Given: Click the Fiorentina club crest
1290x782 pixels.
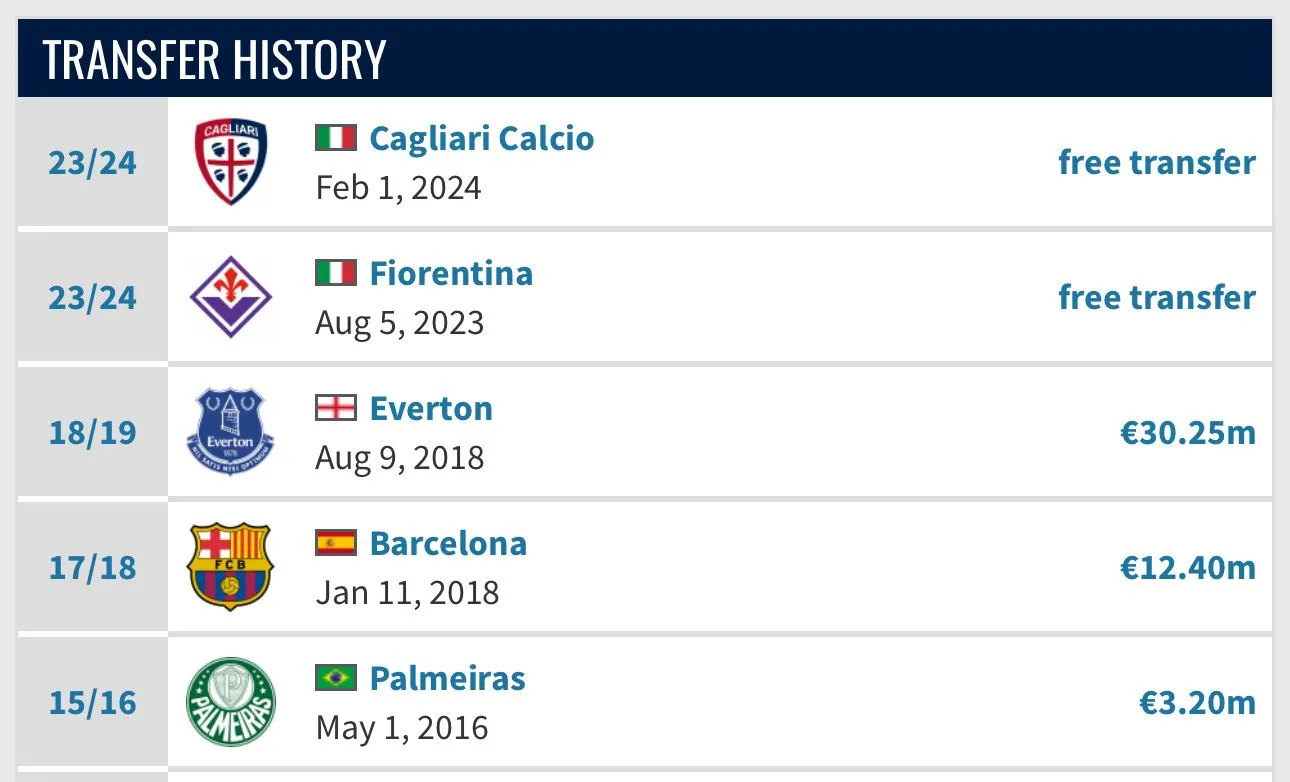Looking at the screenshot, I should (230, 297).
